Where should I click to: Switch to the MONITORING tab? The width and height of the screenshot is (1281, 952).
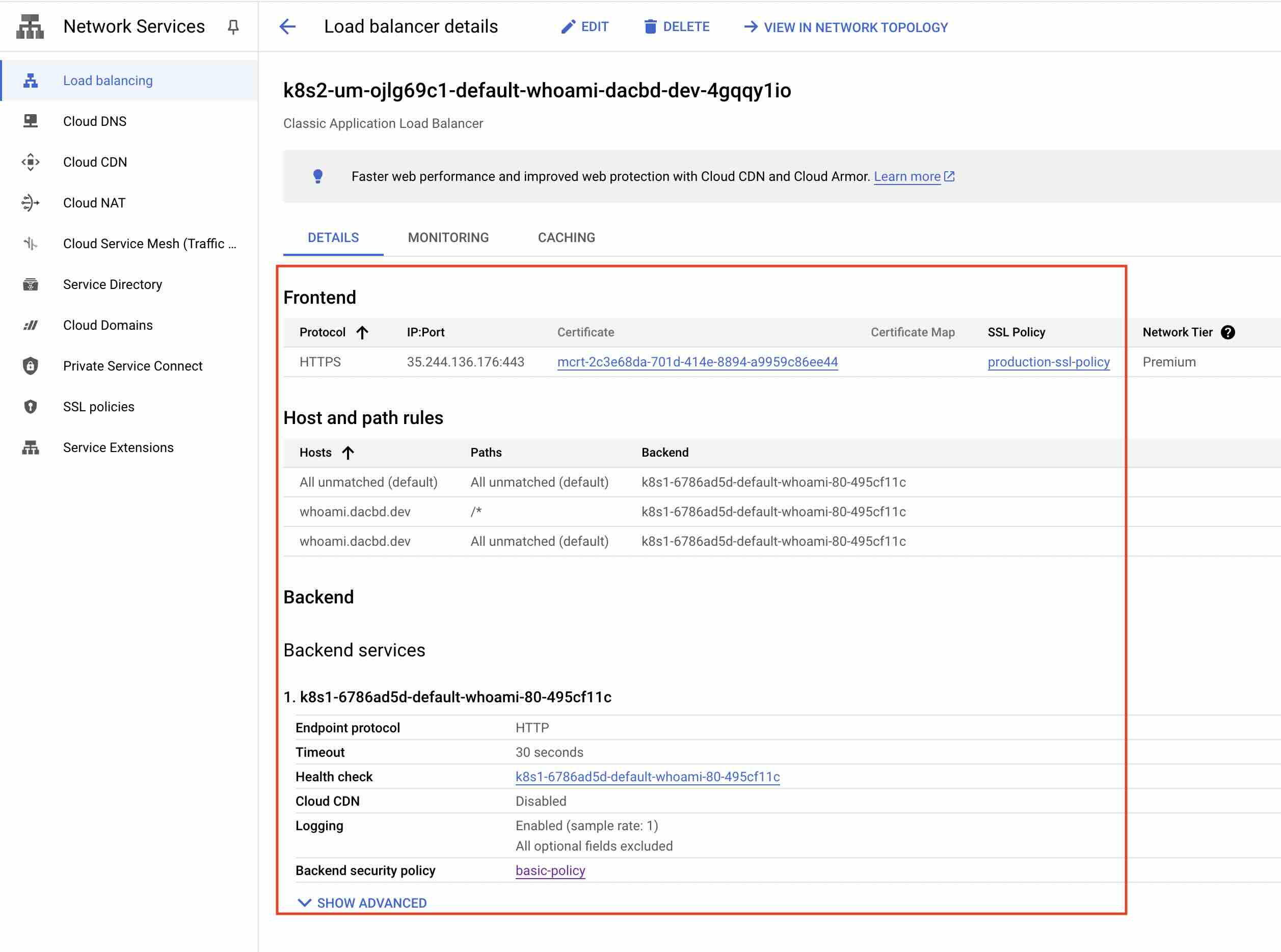(448, 237)
